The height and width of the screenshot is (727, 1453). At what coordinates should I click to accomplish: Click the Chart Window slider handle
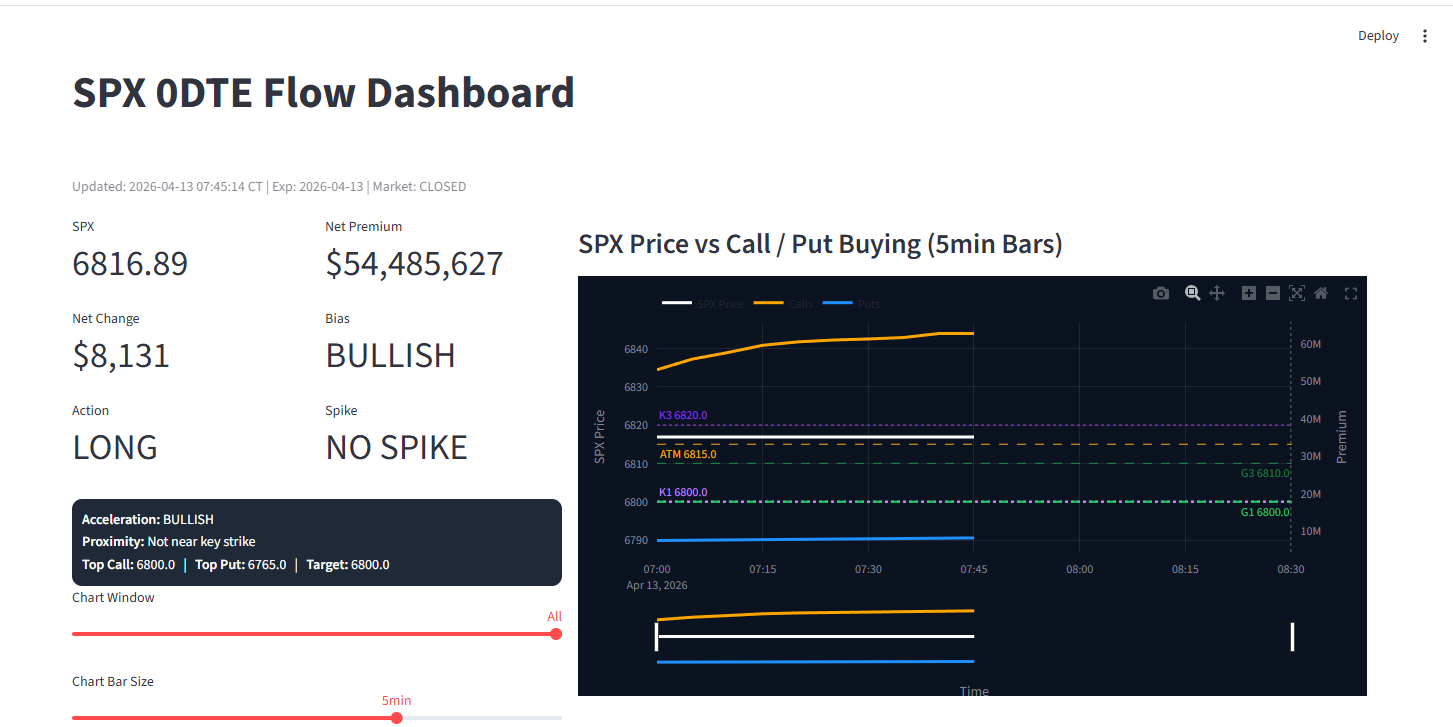point(556,634)
